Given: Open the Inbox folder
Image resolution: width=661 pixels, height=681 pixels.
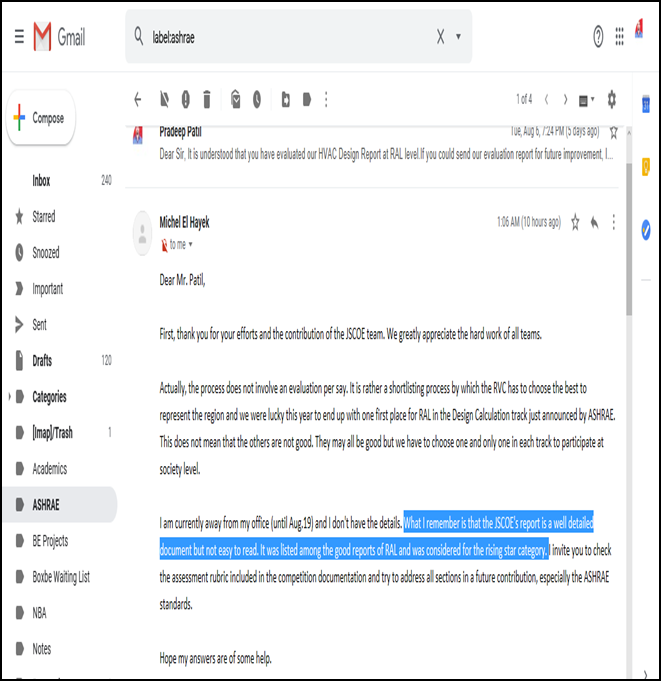Looking at the screenshot, I should (60, 180).
